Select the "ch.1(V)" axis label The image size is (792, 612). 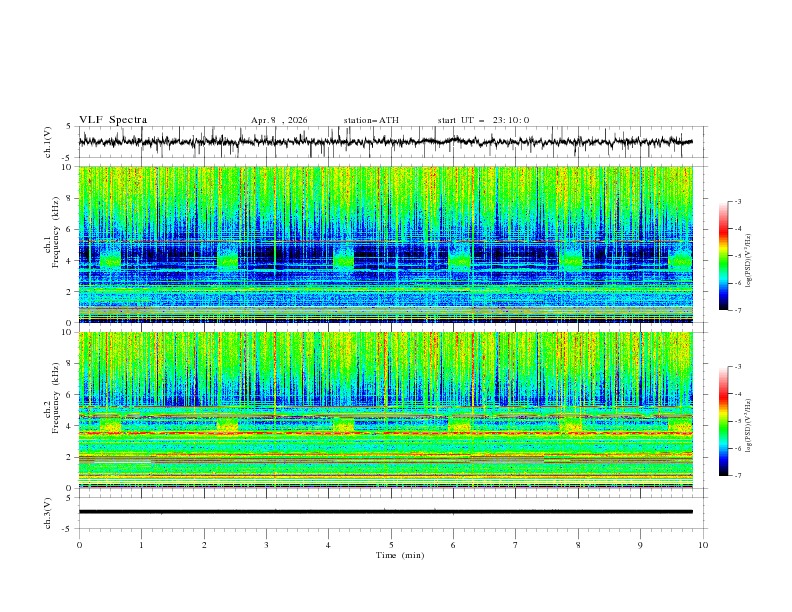(48, 142)
